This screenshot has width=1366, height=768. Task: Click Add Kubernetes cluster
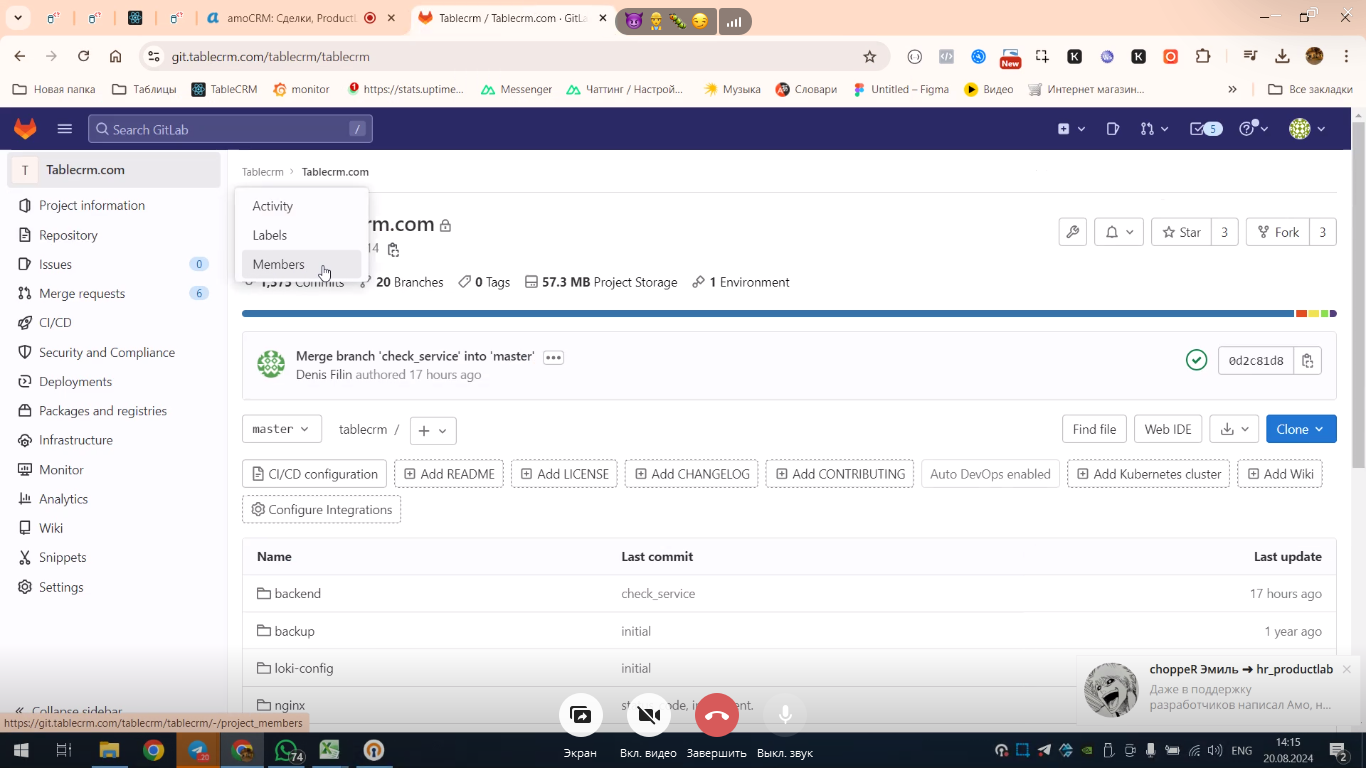[x=1149, y=474]
